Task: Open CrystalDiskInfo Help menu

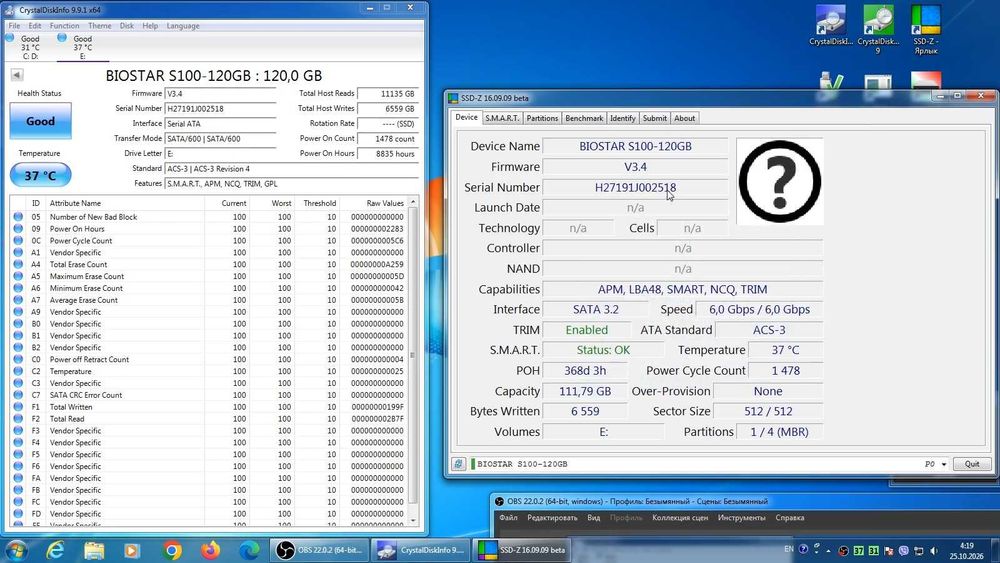Action: [x=150, y=26]
